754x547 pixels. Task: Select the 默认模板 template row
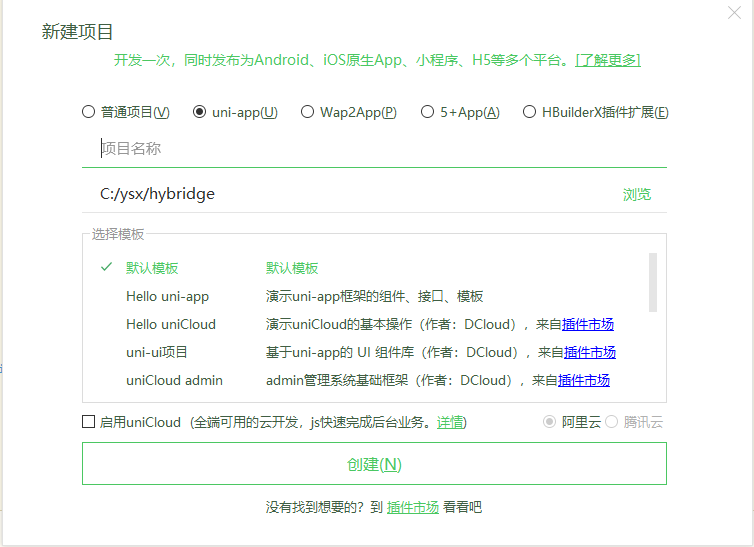click(374, 268)
